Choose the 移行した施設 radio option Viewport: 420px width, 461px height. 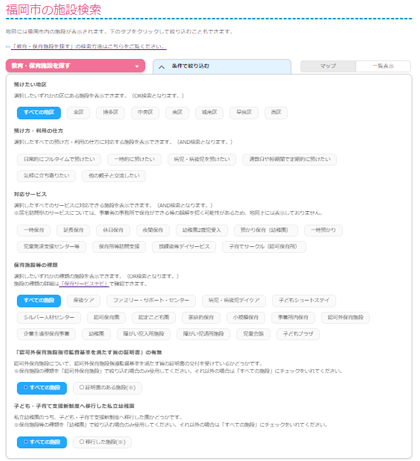[x=102, y=442]
